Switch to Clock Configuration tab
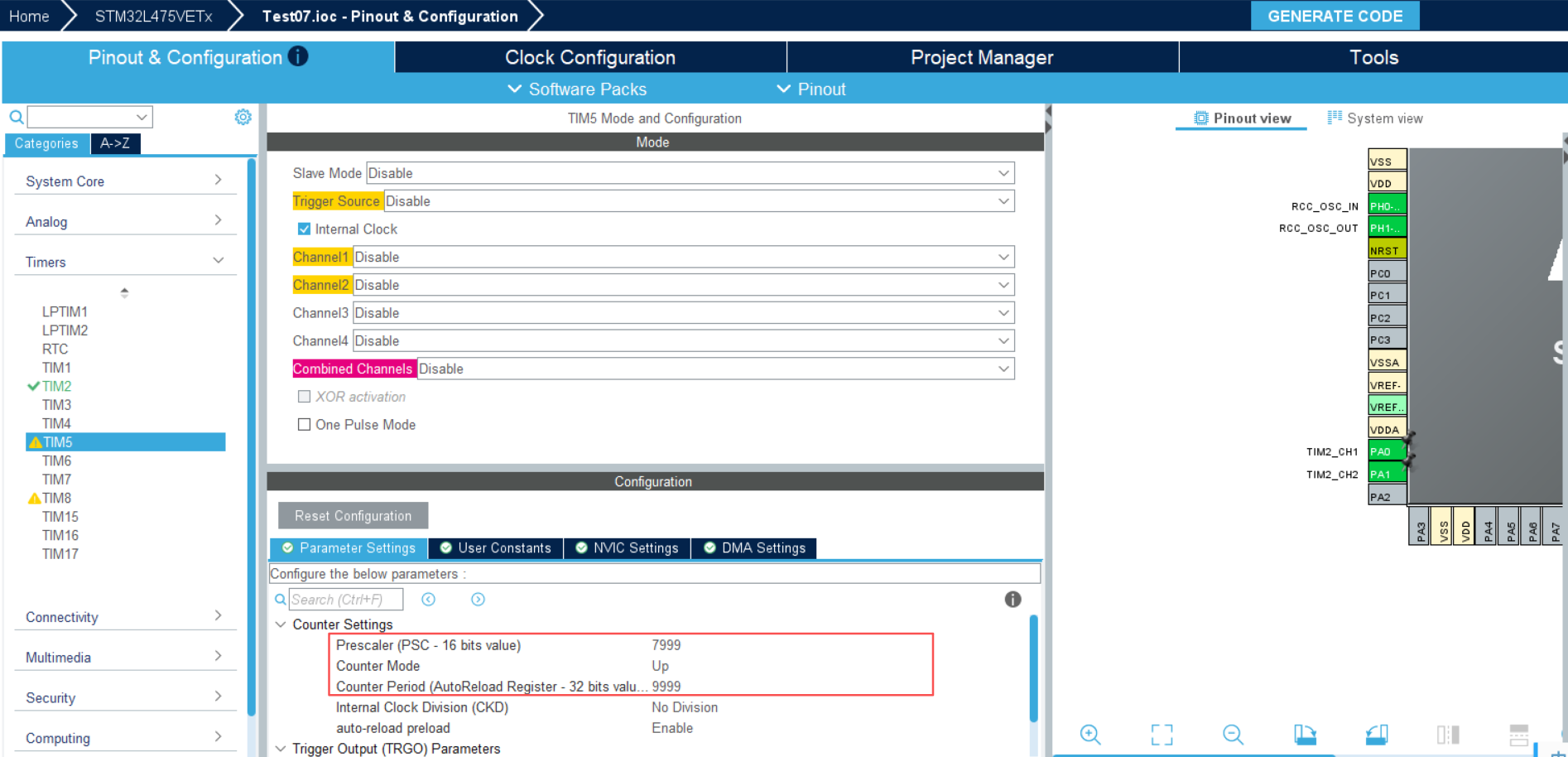 click(x=590, y=57)
